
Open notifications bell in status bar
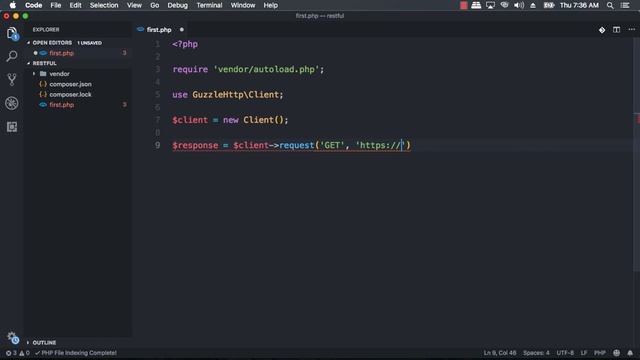point(630,353)
